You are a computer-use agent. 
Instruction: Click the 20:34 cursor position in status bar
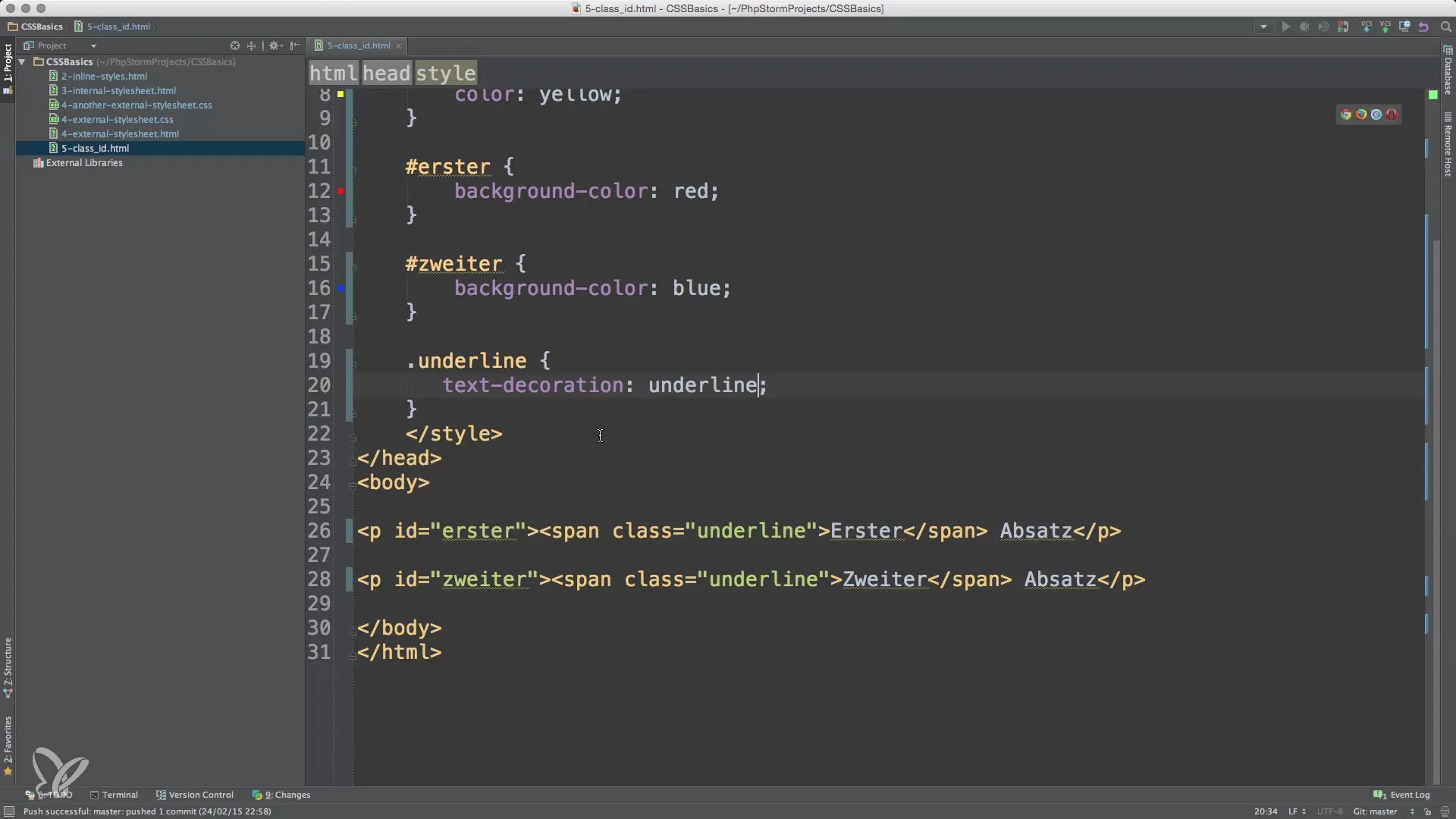(1265, 811)
